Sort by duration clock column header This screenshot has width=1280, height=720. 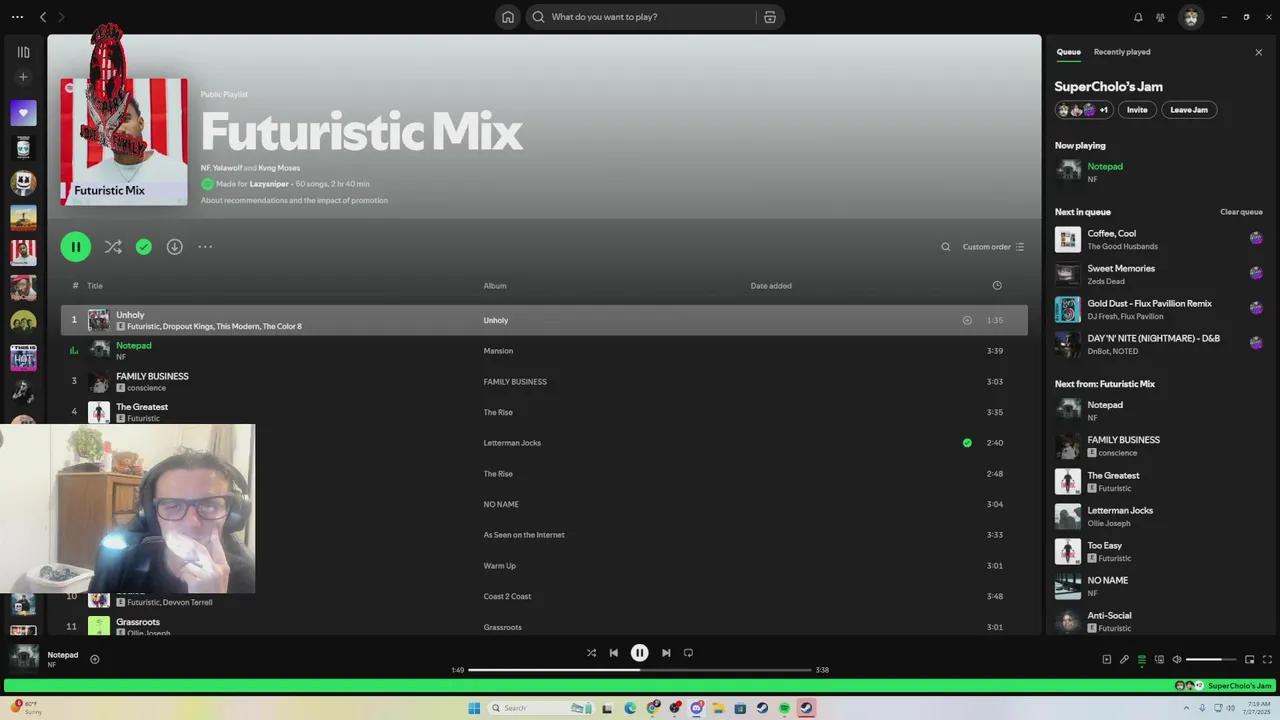pos(997,286)
